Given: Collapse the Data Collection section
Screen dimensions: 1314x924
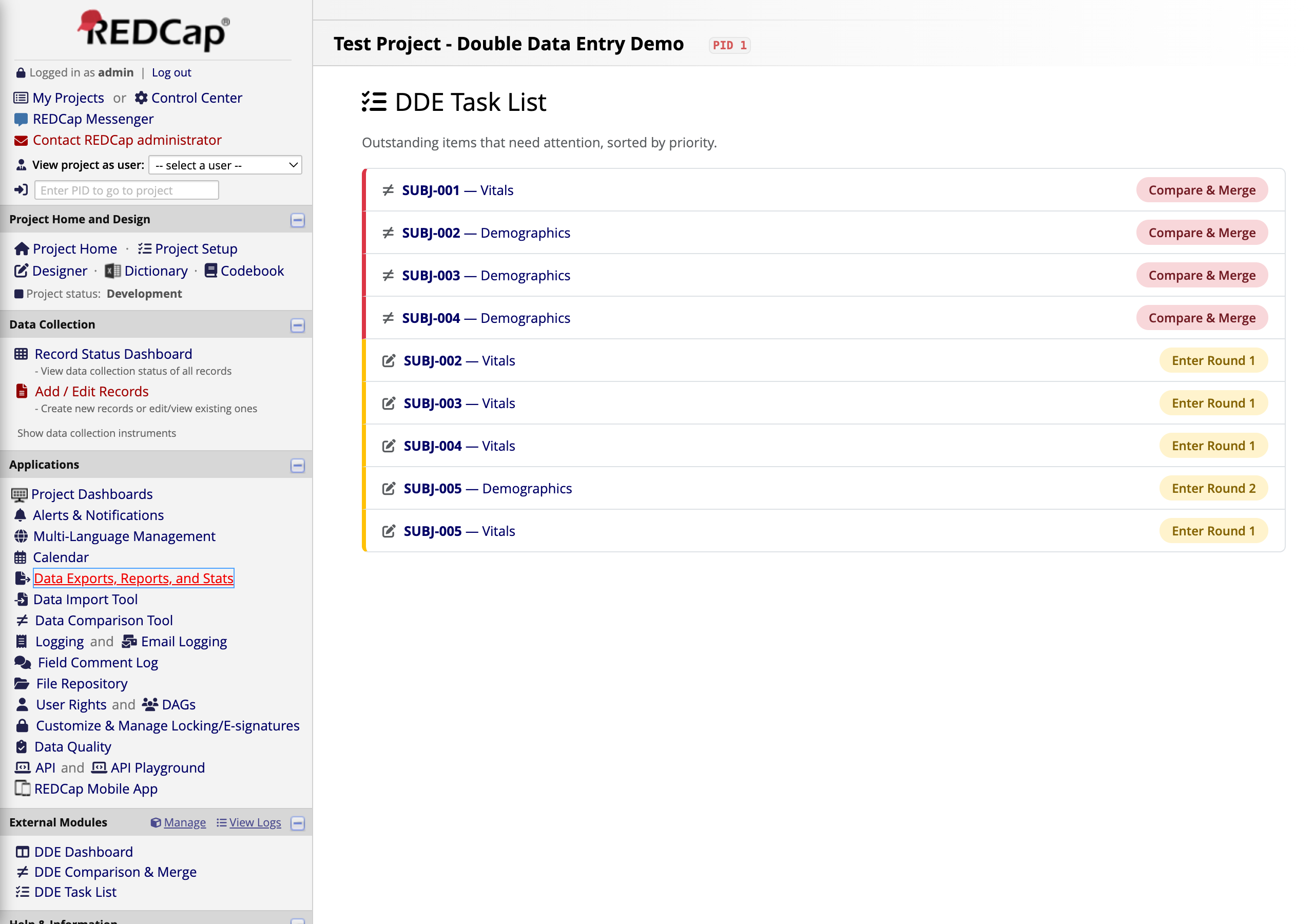Looking at the screenshot, I should coord(298,326).
